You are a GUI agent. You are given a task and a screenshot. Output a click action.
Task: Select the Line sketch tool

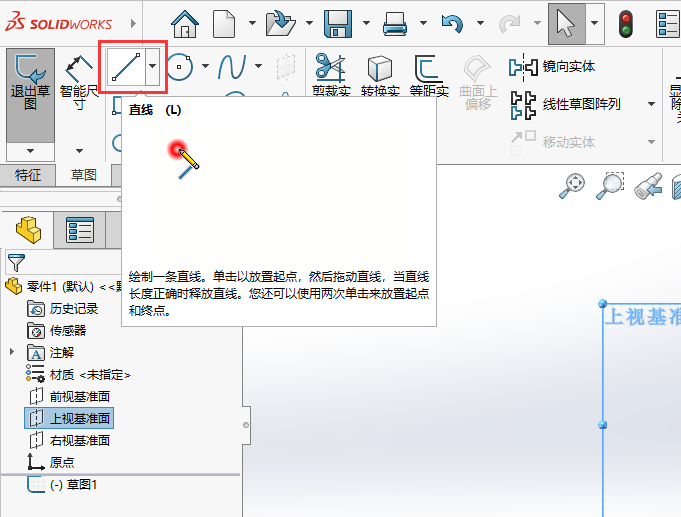tap(126, 66)
